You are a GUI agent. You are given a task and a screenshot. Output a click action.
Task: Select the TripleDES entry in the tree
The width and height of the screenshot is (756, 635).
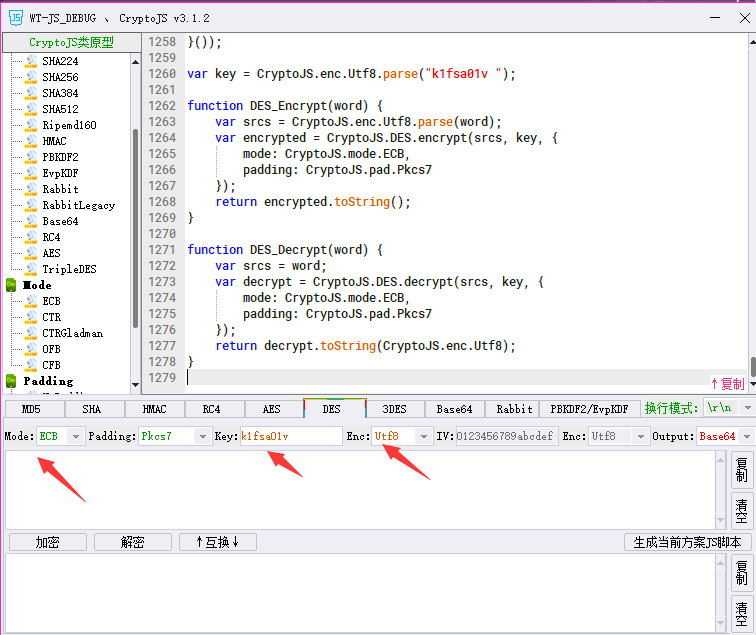tap(69, 269)
